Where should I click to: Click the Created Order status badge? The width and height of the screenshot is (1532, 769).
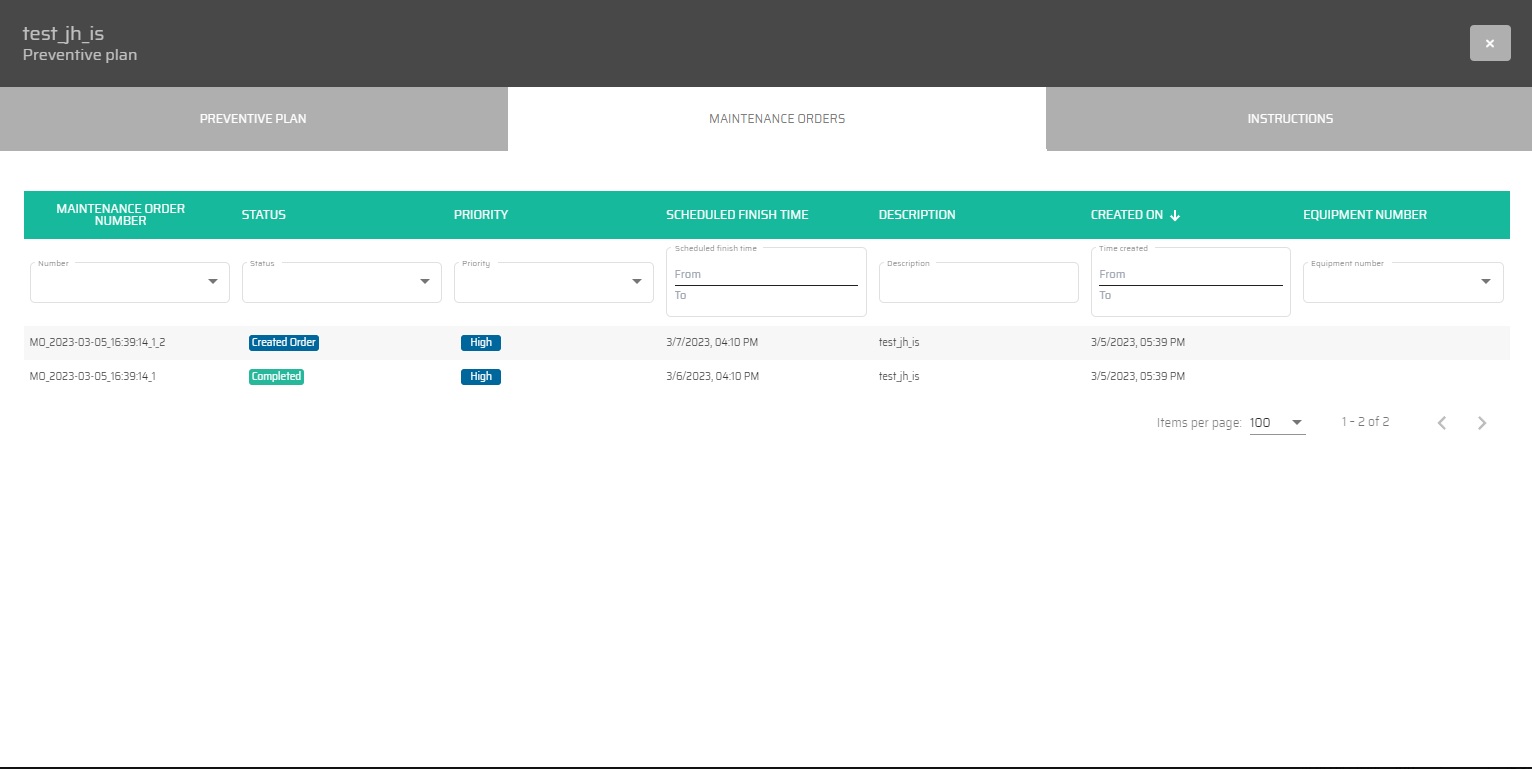[284, 342]
